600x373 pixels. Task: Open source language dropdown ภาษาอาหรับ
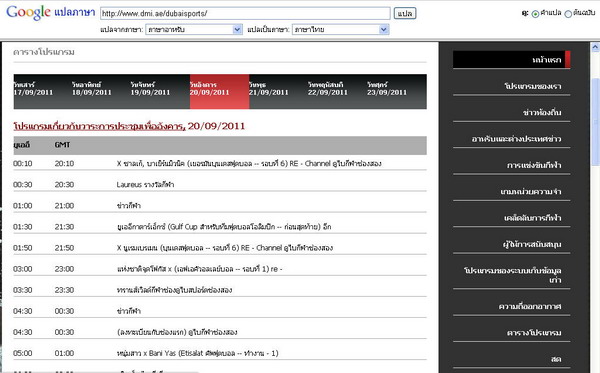click(194, 29)
